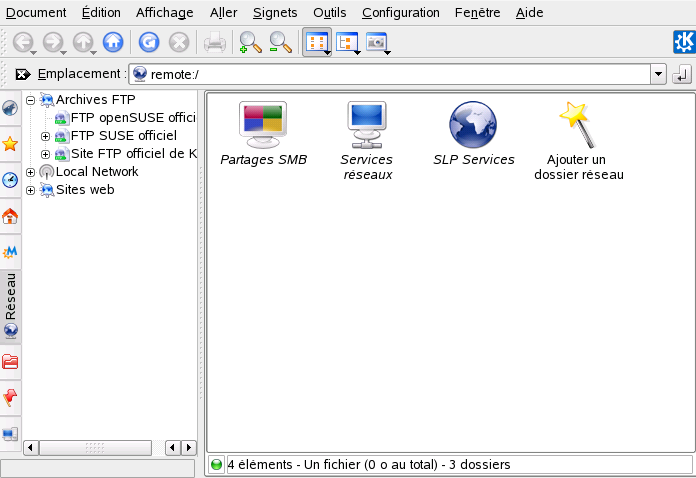This screenshot has width=696, height=478.
Task: Click the sidebar horizontal scrollbar thumb
Action: (x=95, y=447)
